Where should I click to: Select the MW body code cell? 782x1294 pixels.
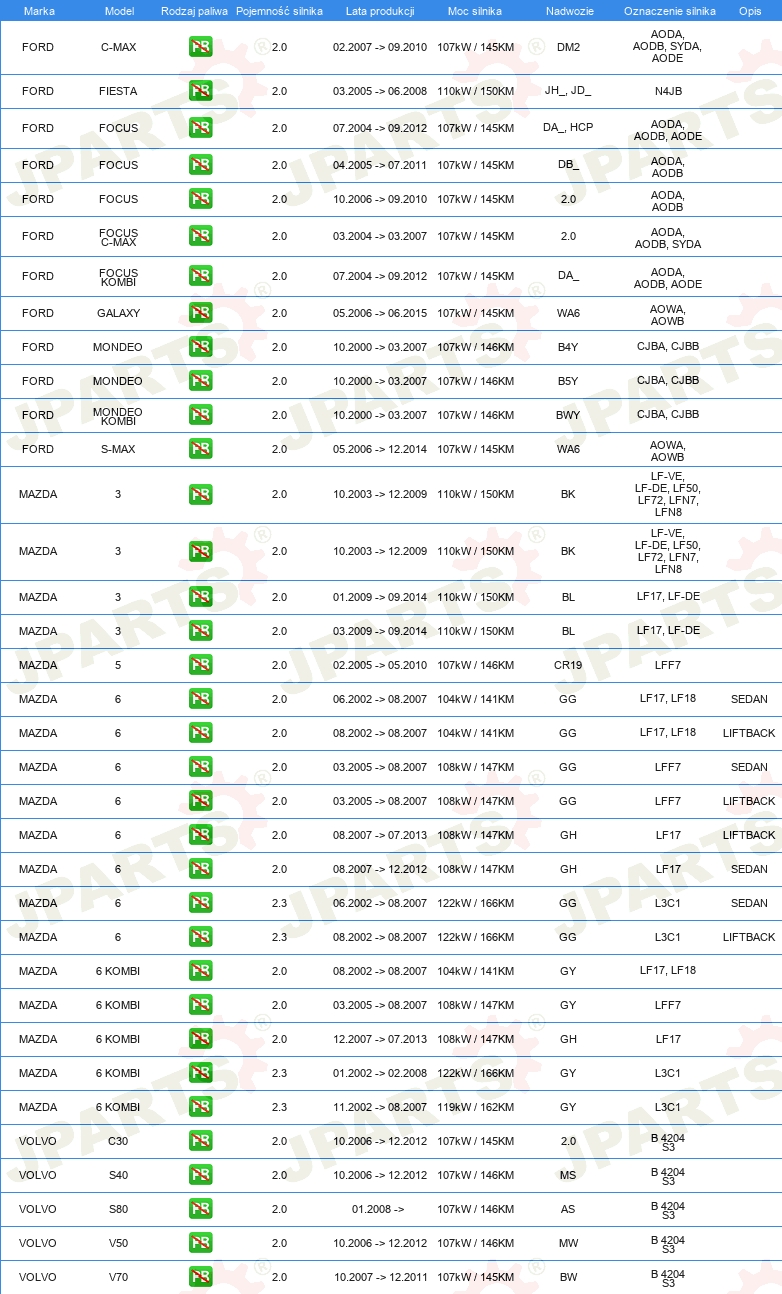coord(568,1243)
